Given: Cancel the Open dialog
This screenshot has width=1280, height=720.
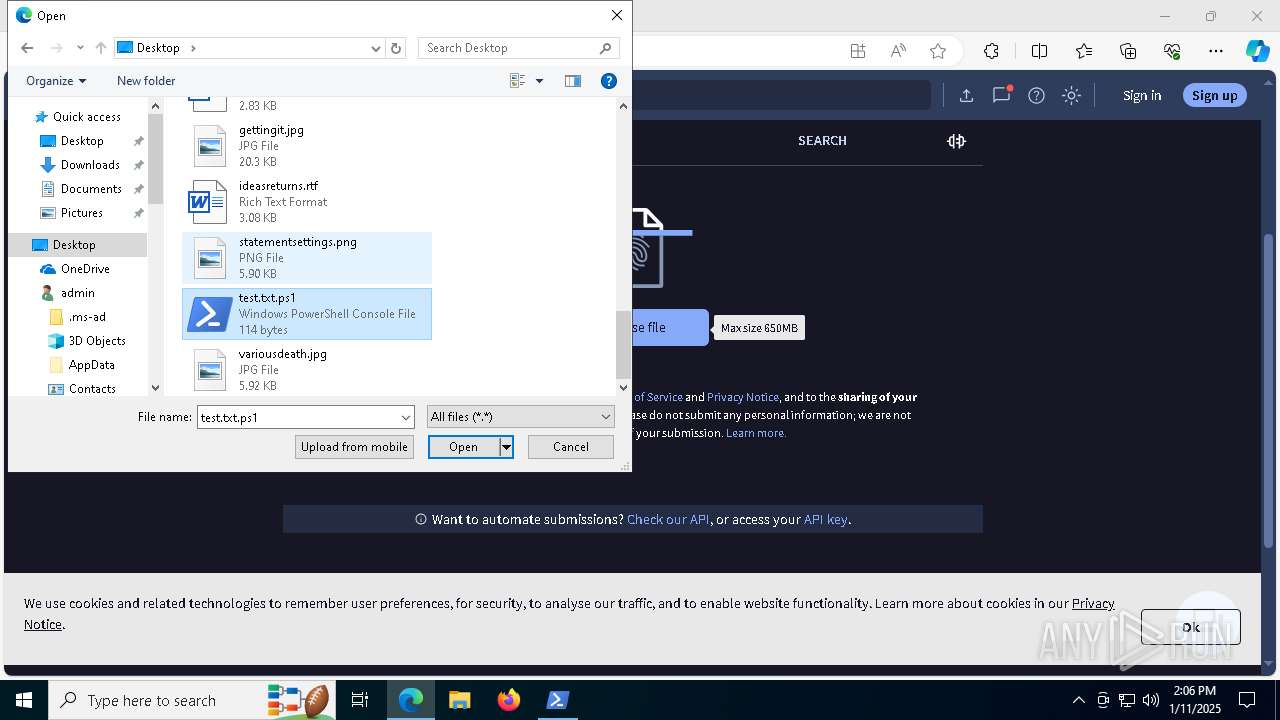Looking at the screenshot, I should click(571, 447).
